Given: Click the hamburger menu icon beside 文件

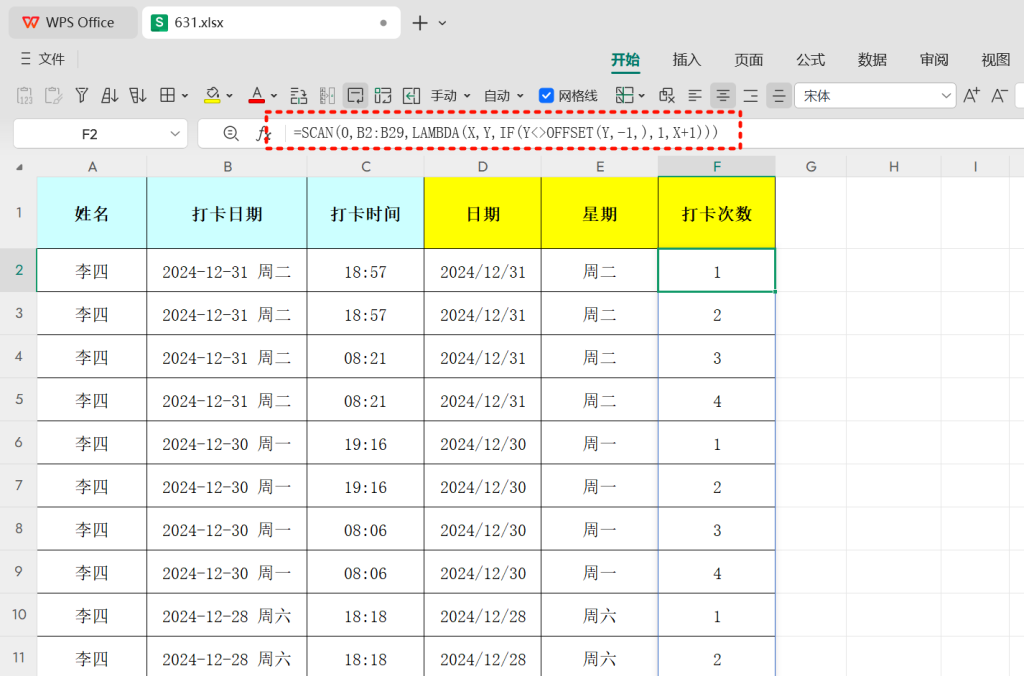Looking at the screenshot, I should [x=25, y=59].
